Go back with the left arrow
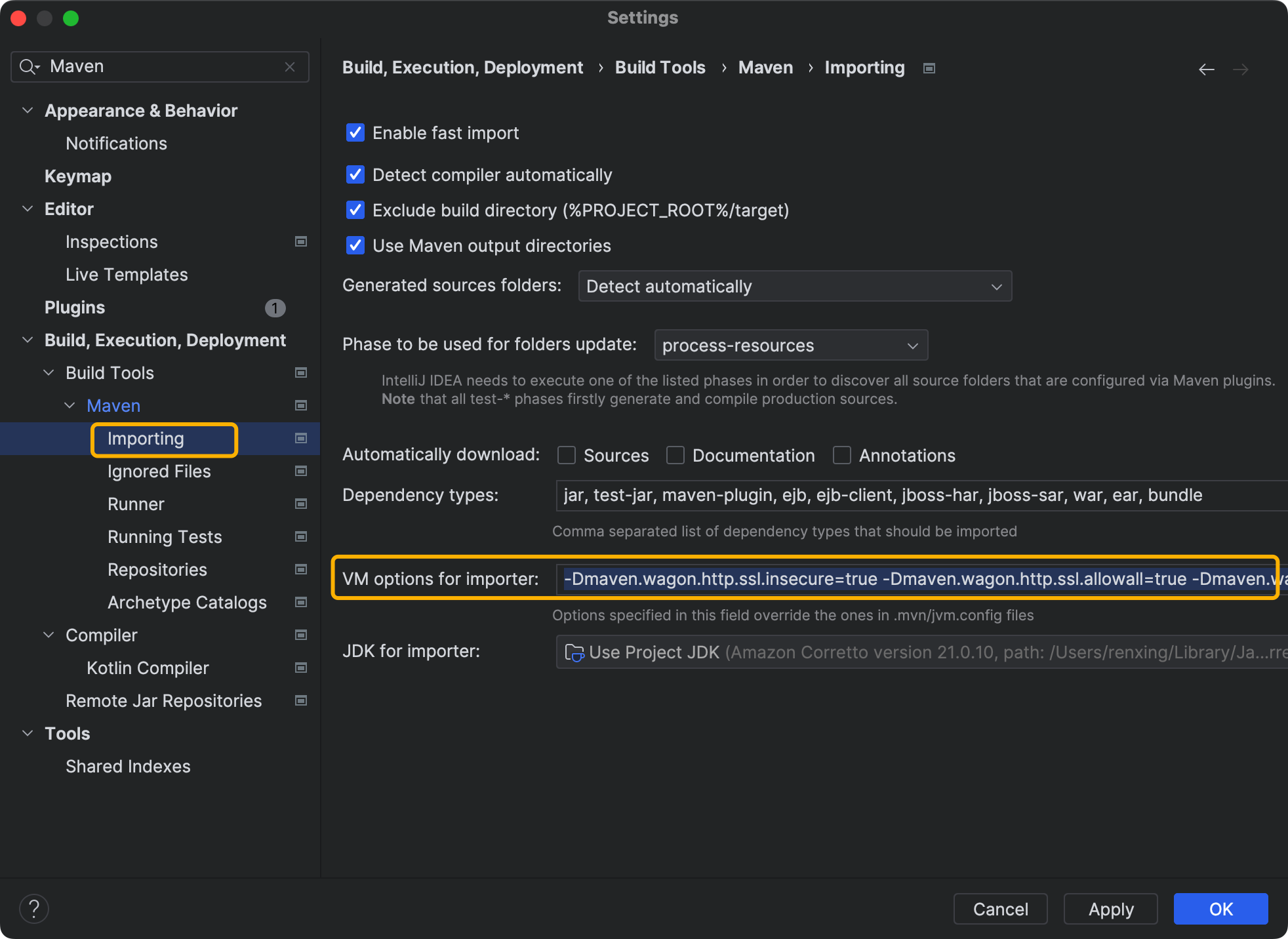This screenshot has height=939, width=1288. coord(1207,70)
